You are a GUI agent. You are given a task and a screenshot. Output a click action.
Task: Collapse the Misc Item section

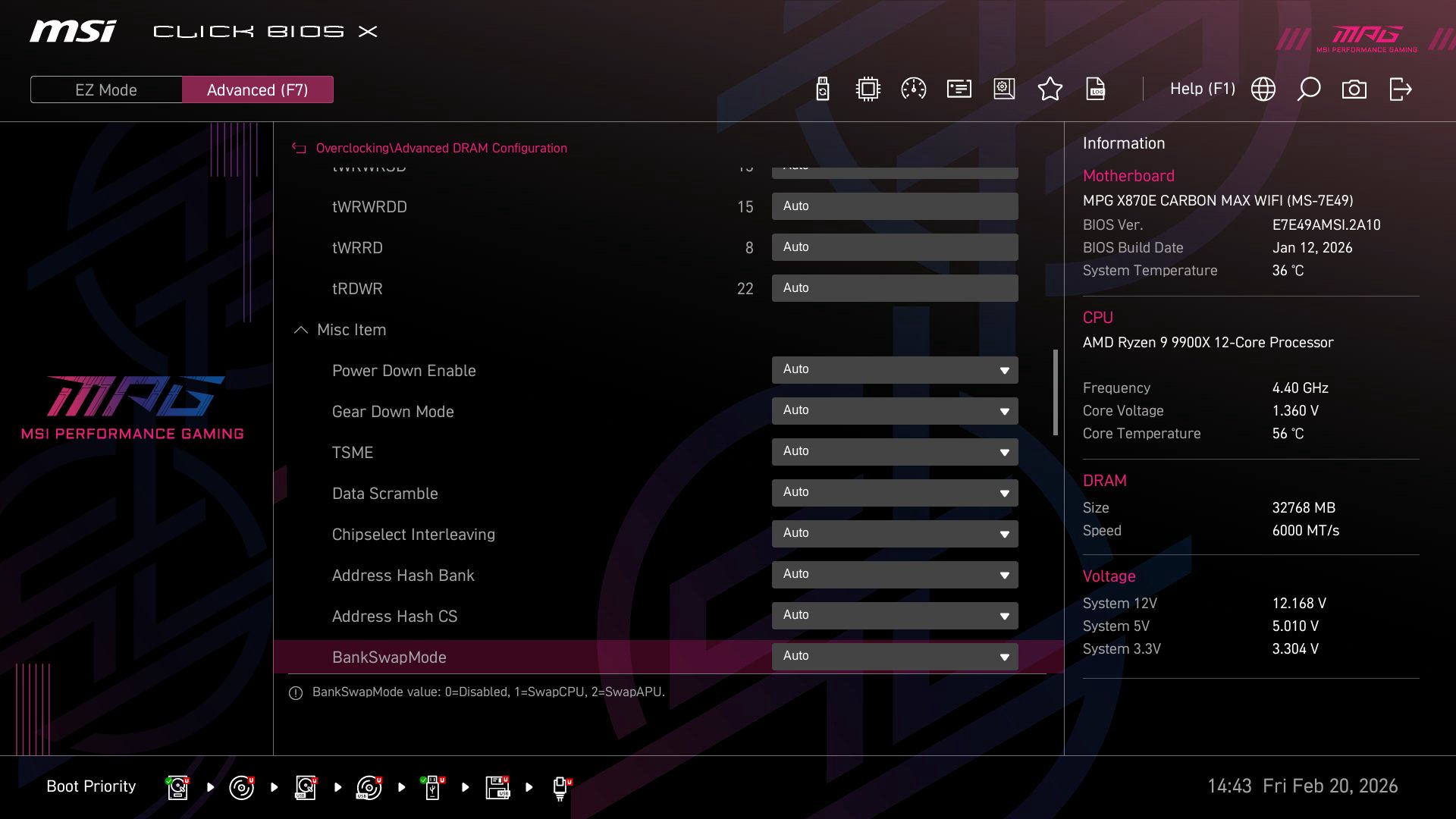tap(300, 330)
